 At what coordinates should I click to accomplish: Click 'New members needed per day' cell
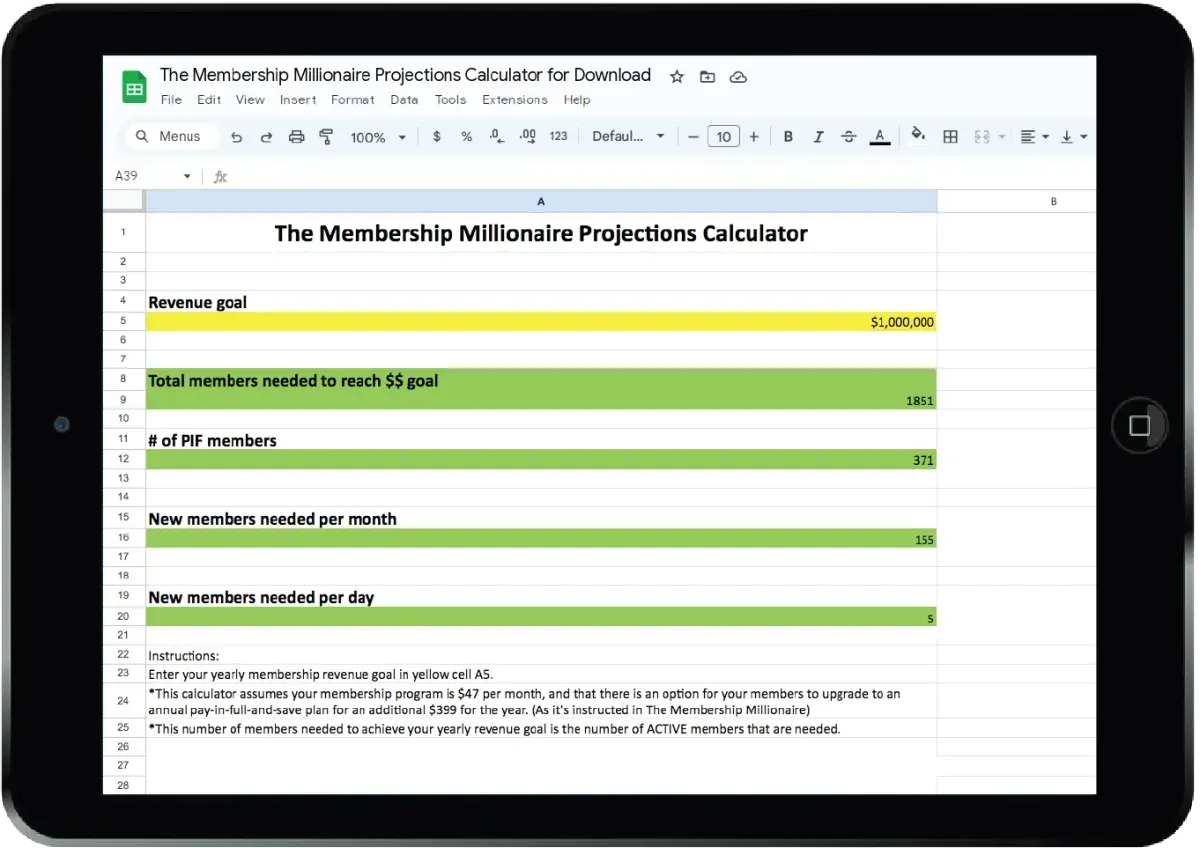(541, 597)
